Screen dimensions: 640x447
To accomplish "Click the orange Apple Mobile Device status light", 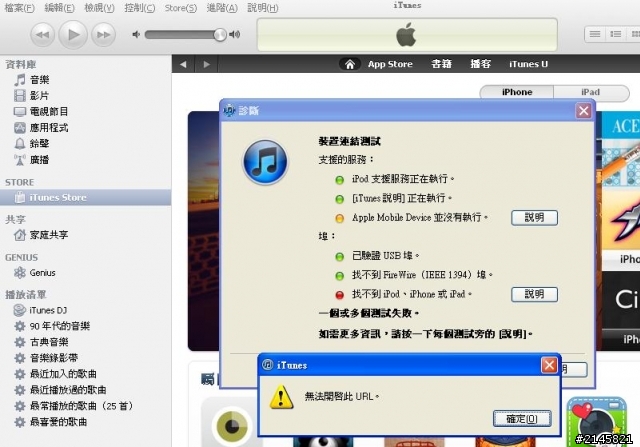I will (340, 218).
